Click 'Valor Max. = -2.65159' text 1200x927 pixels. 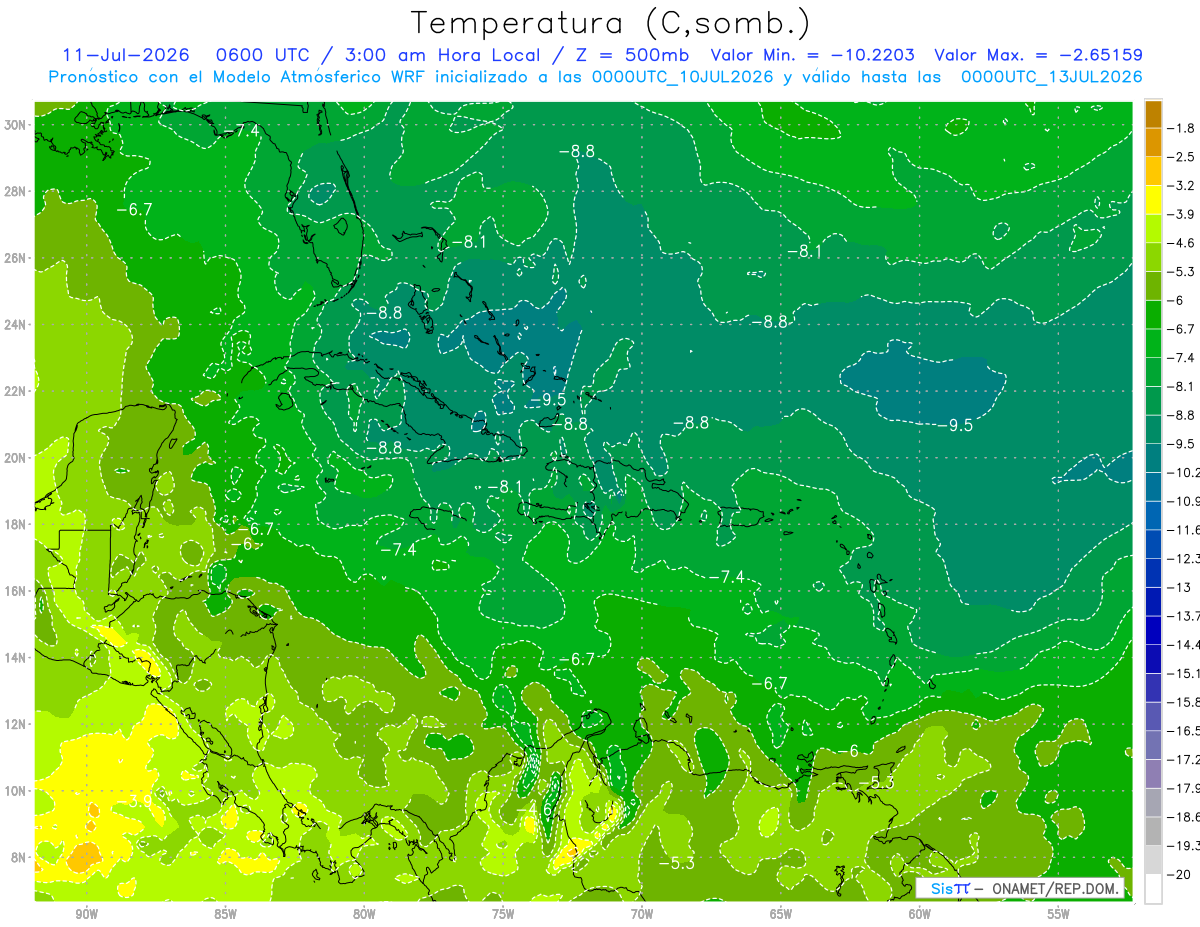tap(1038, 55)
